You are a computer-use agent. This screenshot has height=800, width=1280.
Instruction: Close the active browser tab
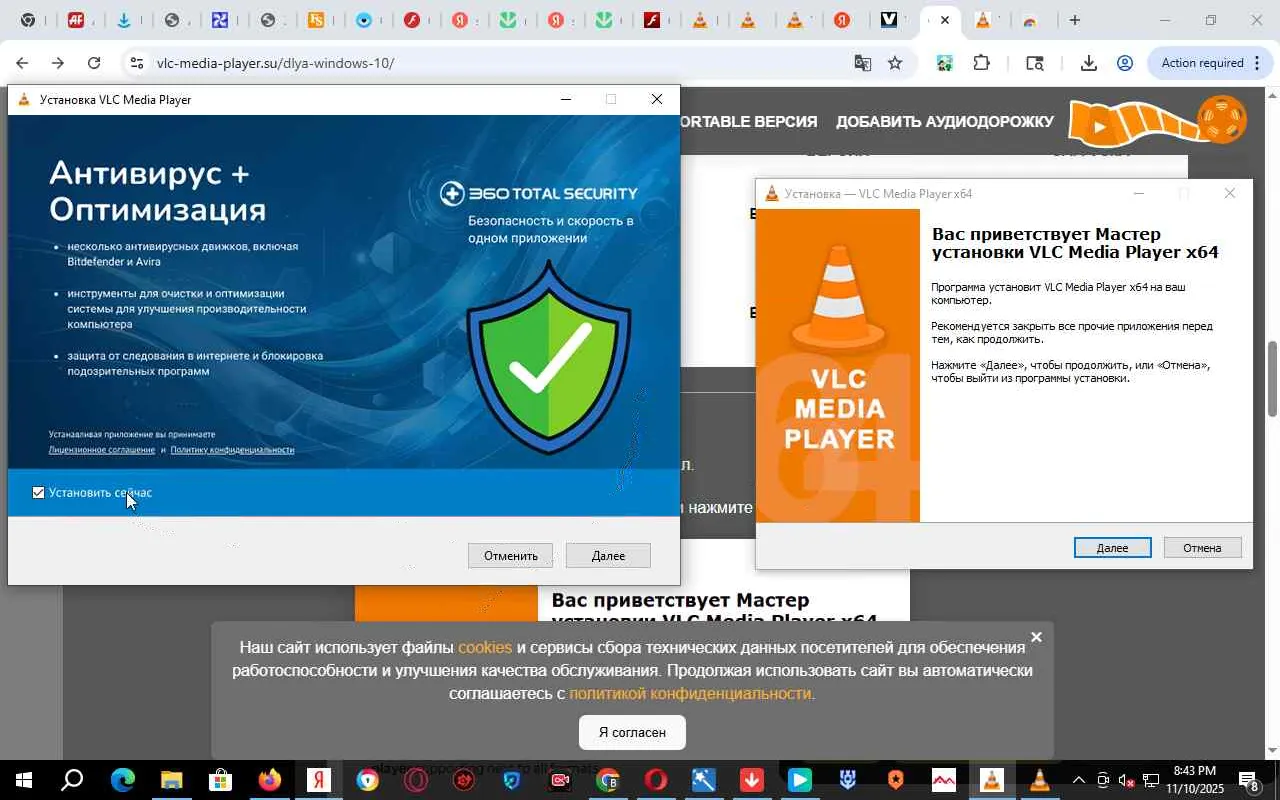[x=944, y=20]
